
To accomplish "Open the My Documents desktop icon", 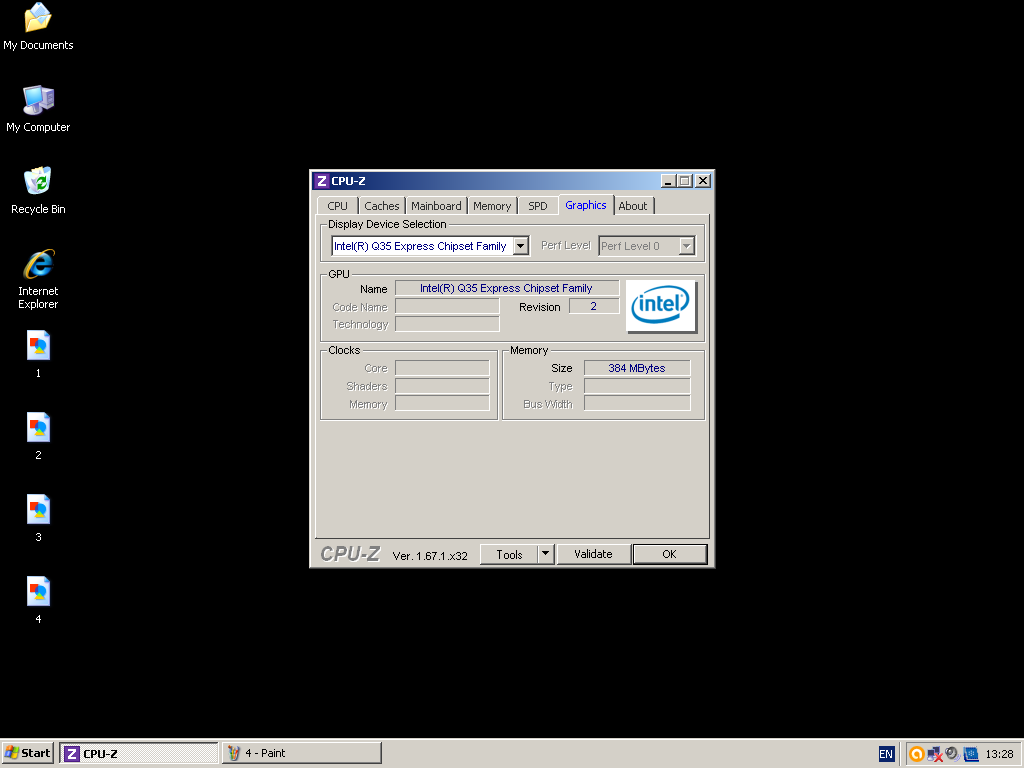I will coord(38,26).
